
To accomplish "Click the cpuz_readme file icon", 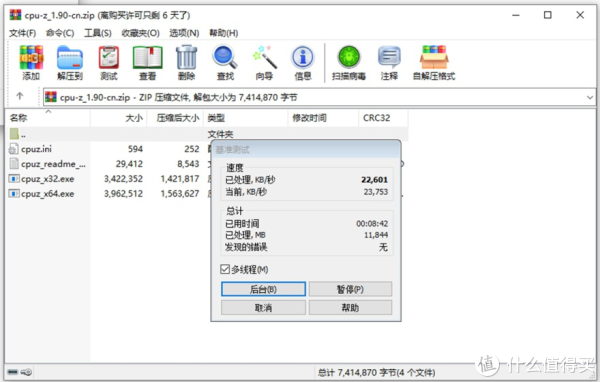I will tap(14, 163).
